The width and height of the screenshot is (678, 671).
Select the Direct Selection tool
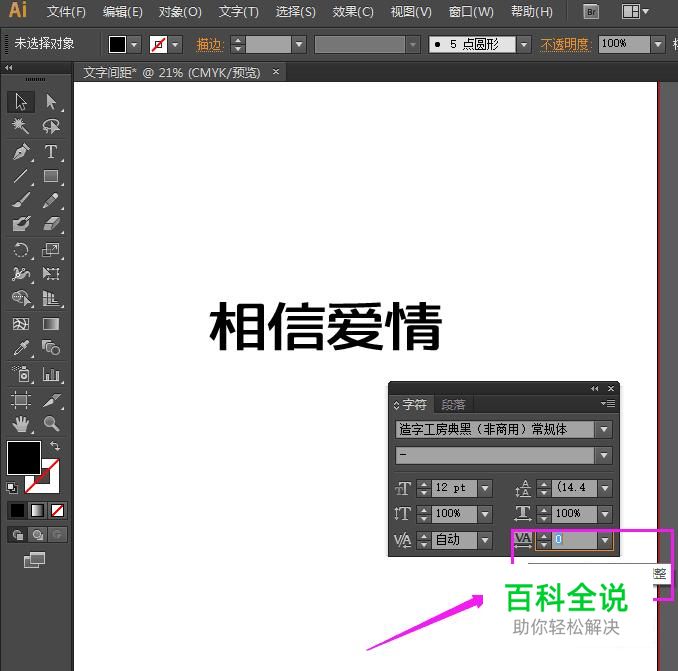[x=51, y=102]
